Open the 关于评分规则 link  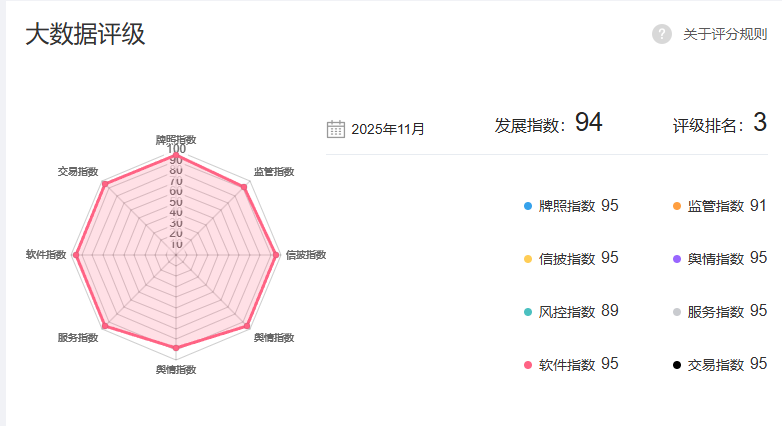pos(725,34)
